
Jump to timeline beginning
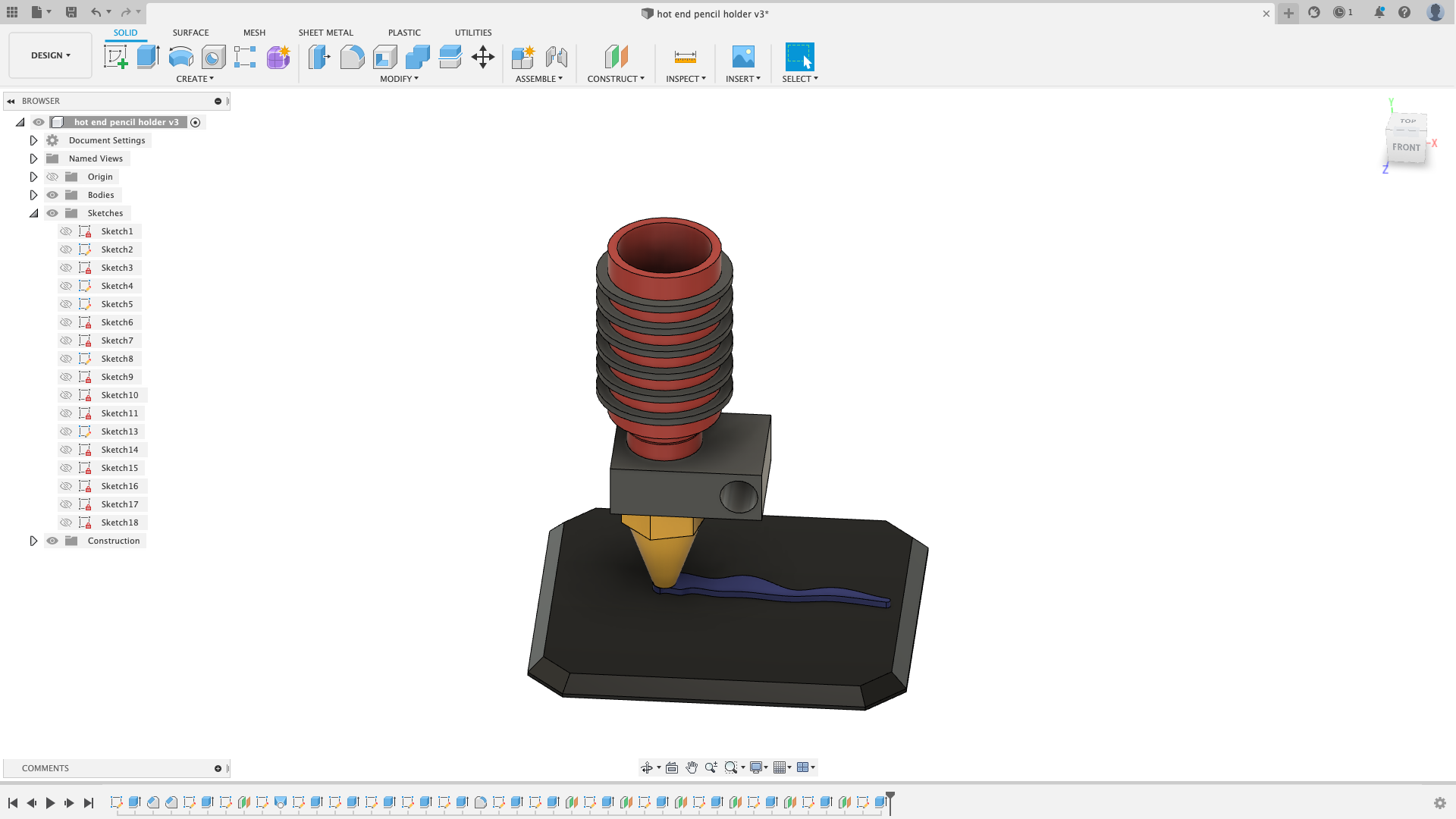point(13,803)
